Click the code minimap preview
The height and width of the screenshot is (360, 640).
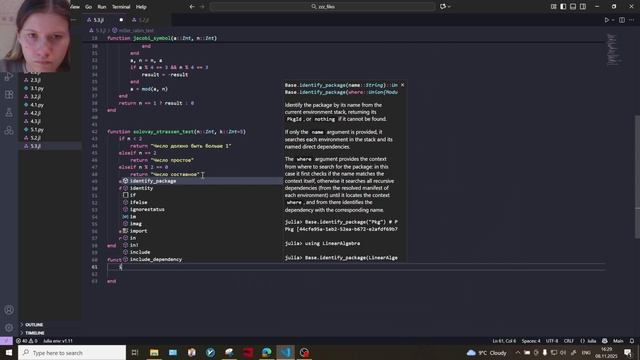[613, 49]
